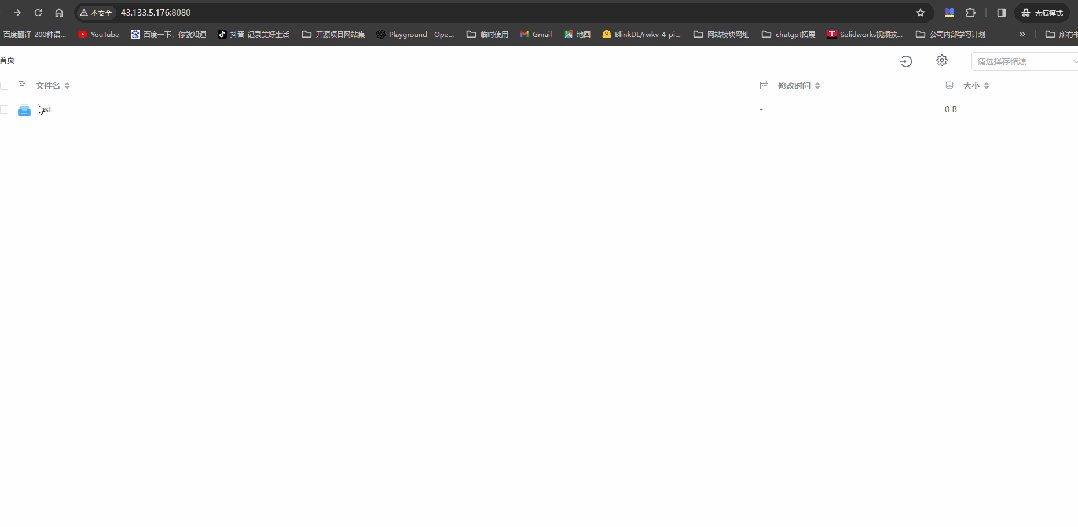Open the storage entry name in file list
Viewport: 1078px width, 527px height.
[44, 109]
